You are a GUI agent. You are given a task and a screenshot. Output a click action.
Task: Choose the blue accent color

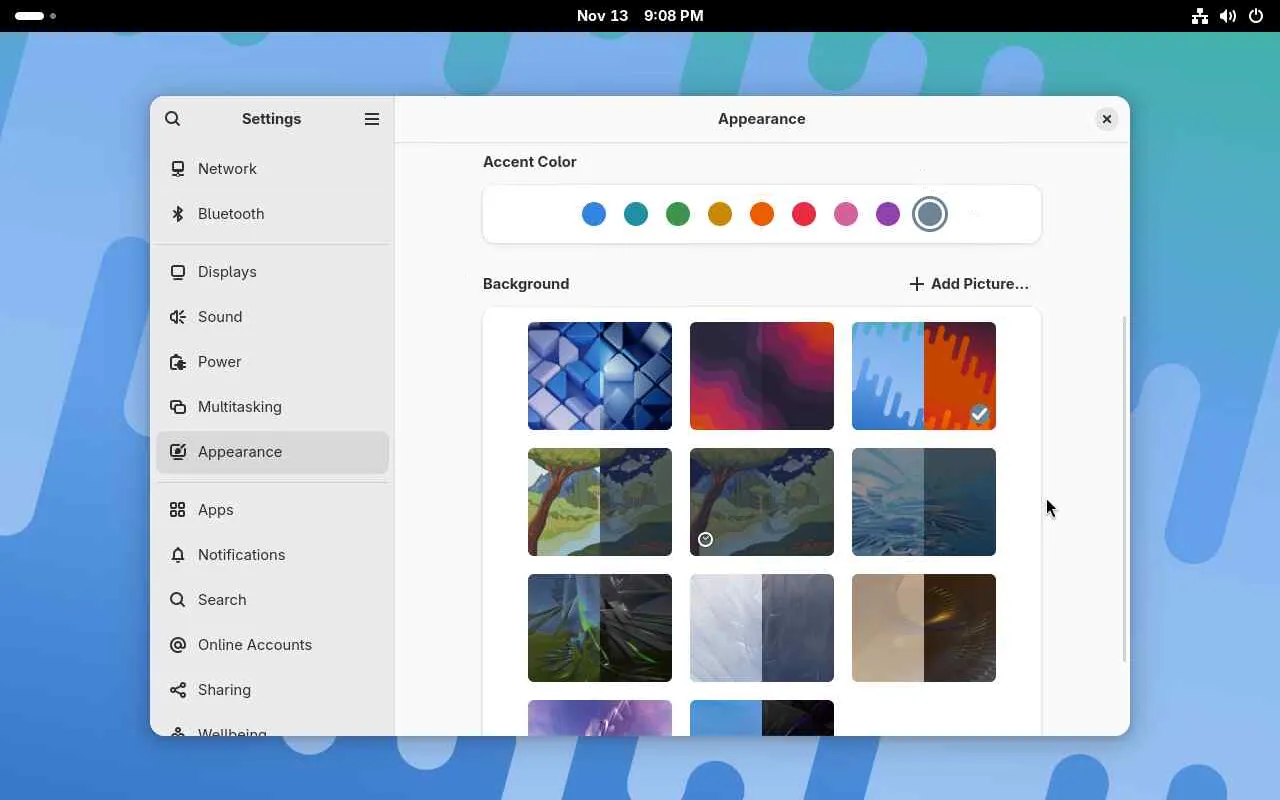click(594, 214)
